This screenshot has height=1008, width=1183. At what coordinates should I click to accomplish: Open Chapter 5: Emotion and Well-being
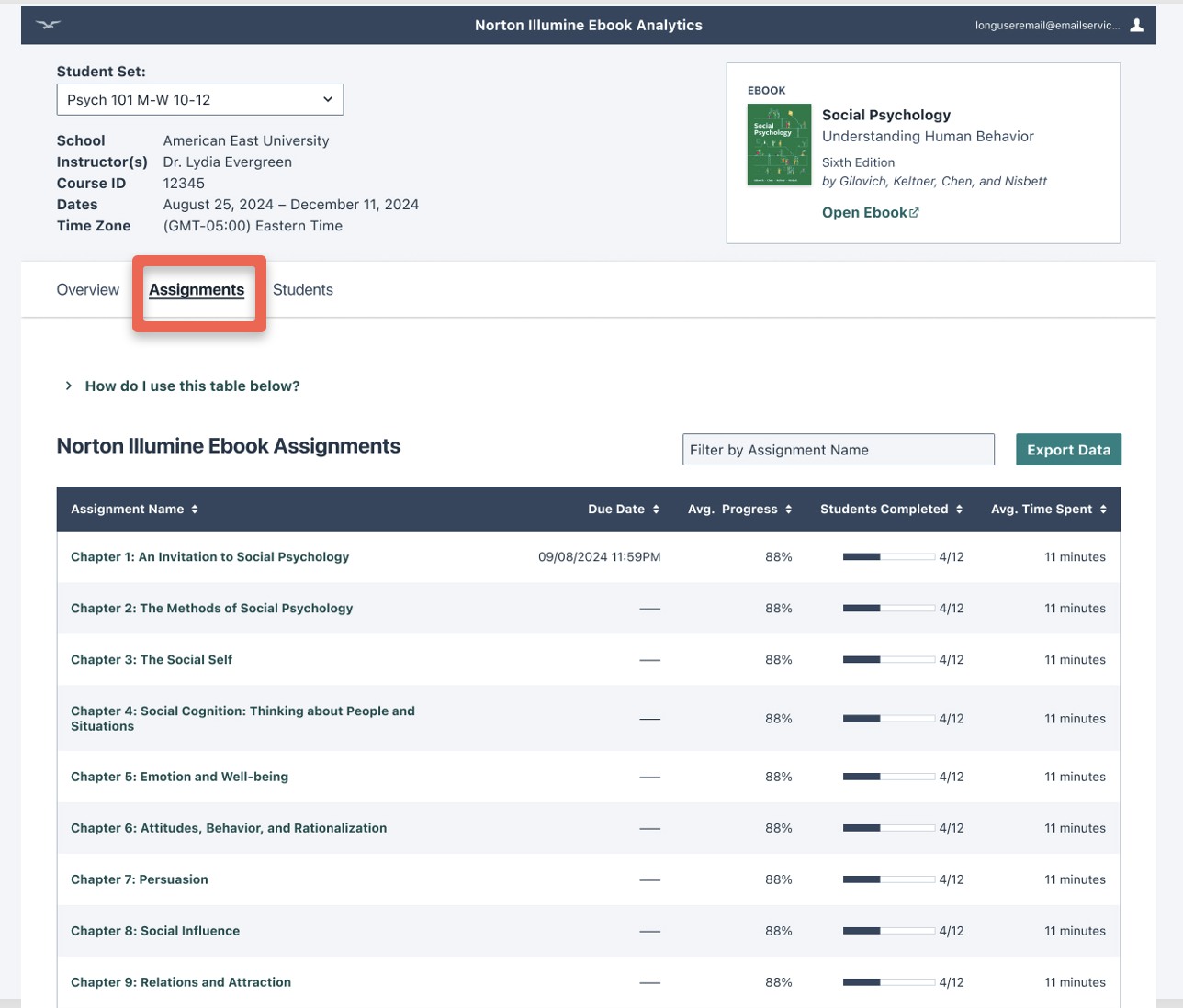180,777
